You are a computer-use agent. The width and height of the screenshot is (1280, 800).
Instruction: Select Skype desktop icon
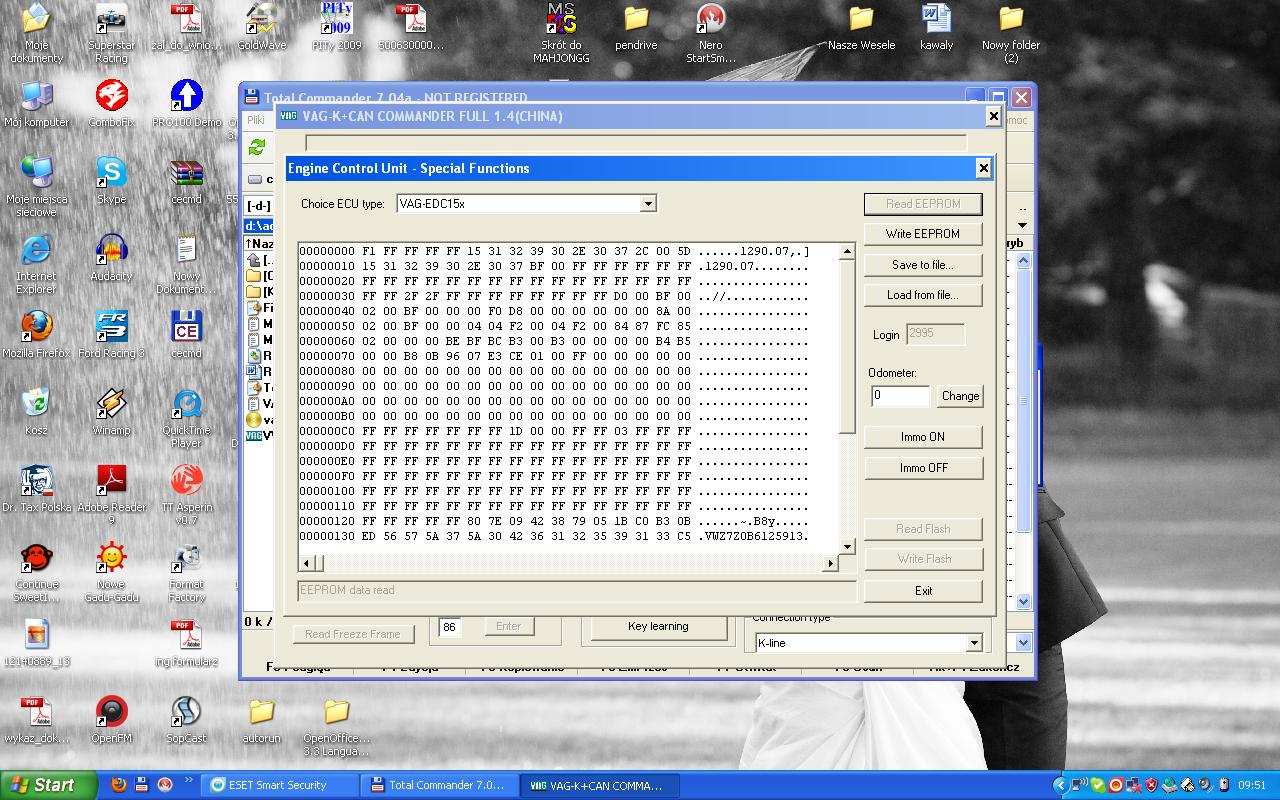click(x=111, y=182)
